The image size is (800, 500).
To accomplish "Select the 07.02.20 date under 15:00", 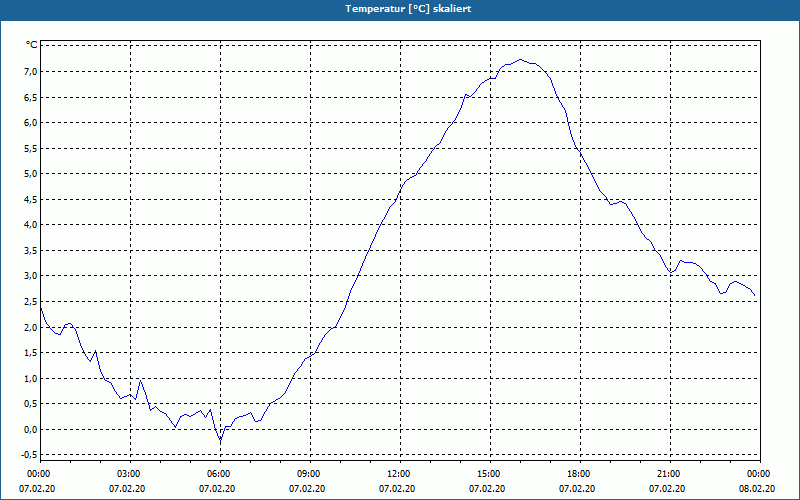I will pyautogui.click(x=487, y=489).
